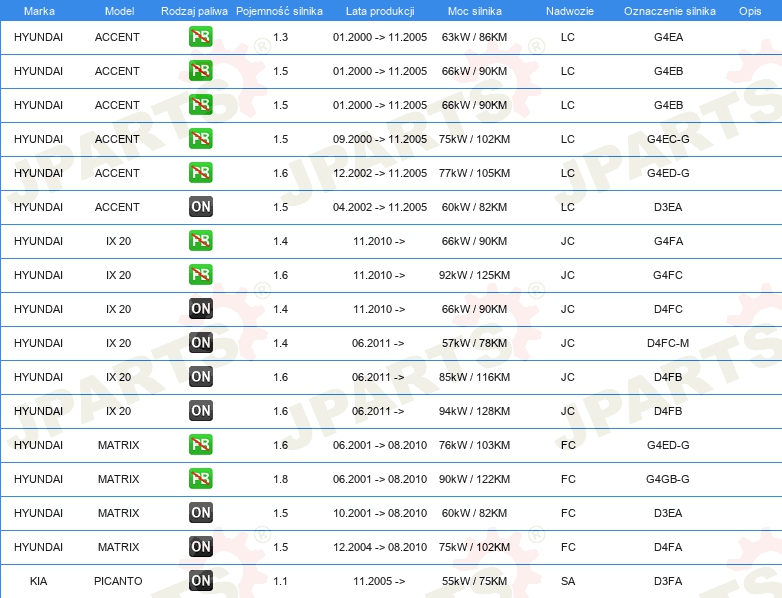
Task: Click the diesel ON icon for Matrix D3EA
Action: click(x=200, y=512)
